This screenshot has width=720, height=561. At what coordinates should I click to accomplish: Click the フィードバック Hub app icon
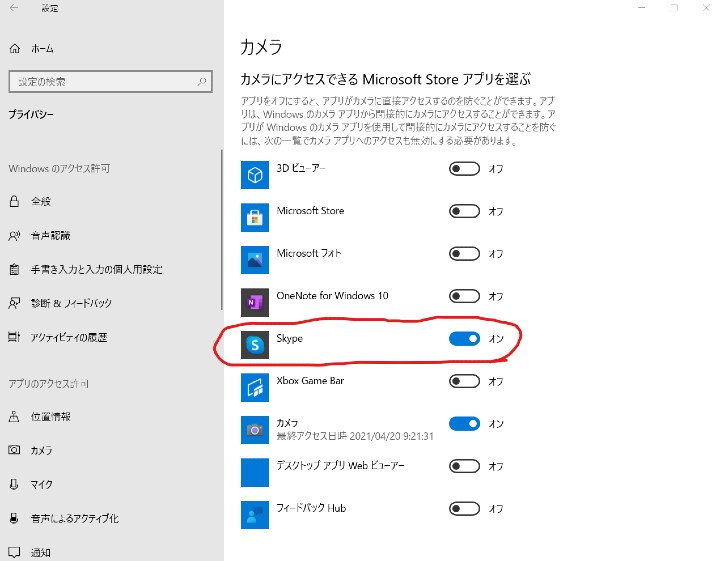point(255,515)
